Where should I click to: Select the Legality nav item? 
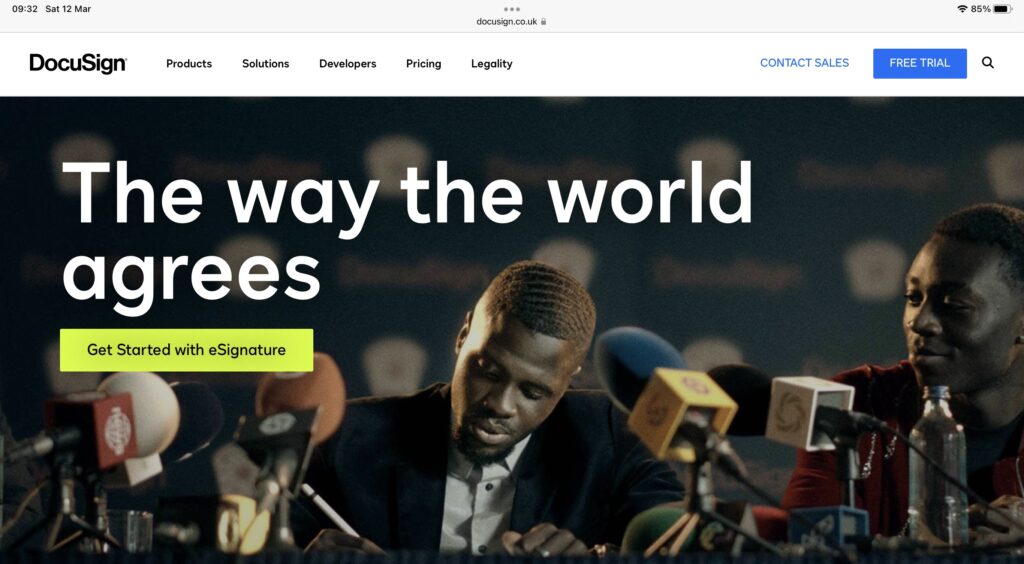click(492, 63)
